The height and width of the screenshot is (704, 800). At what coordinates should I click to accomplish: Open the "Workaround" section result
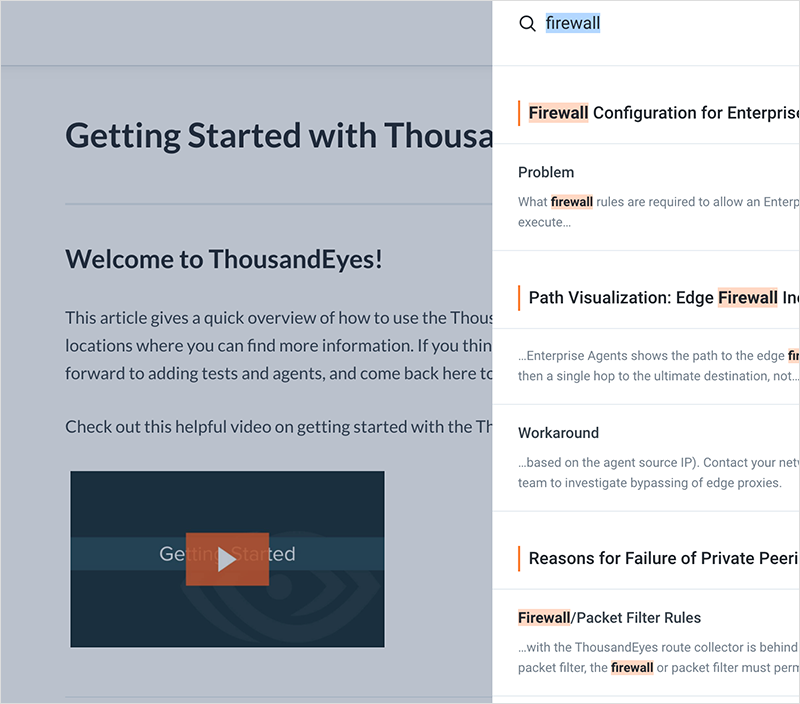pyautogui.click(x=558, y=433)
